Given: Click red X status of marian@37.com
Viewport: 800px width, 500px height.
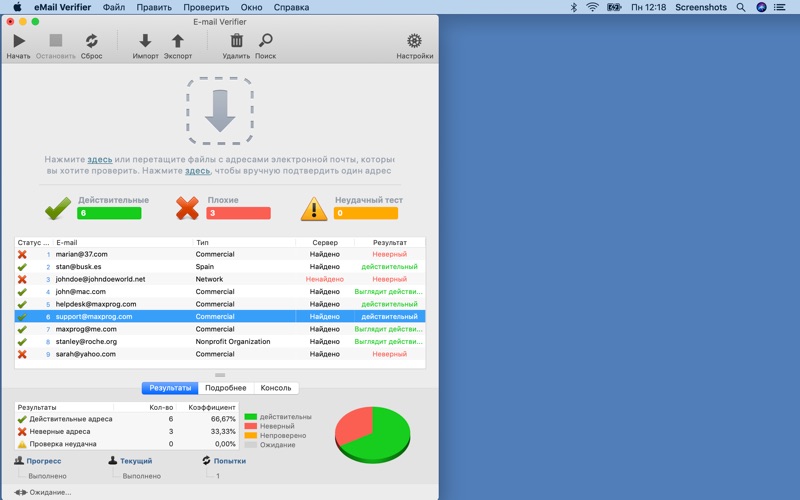Looking at the screenshot, I should (x=22, y=254).
